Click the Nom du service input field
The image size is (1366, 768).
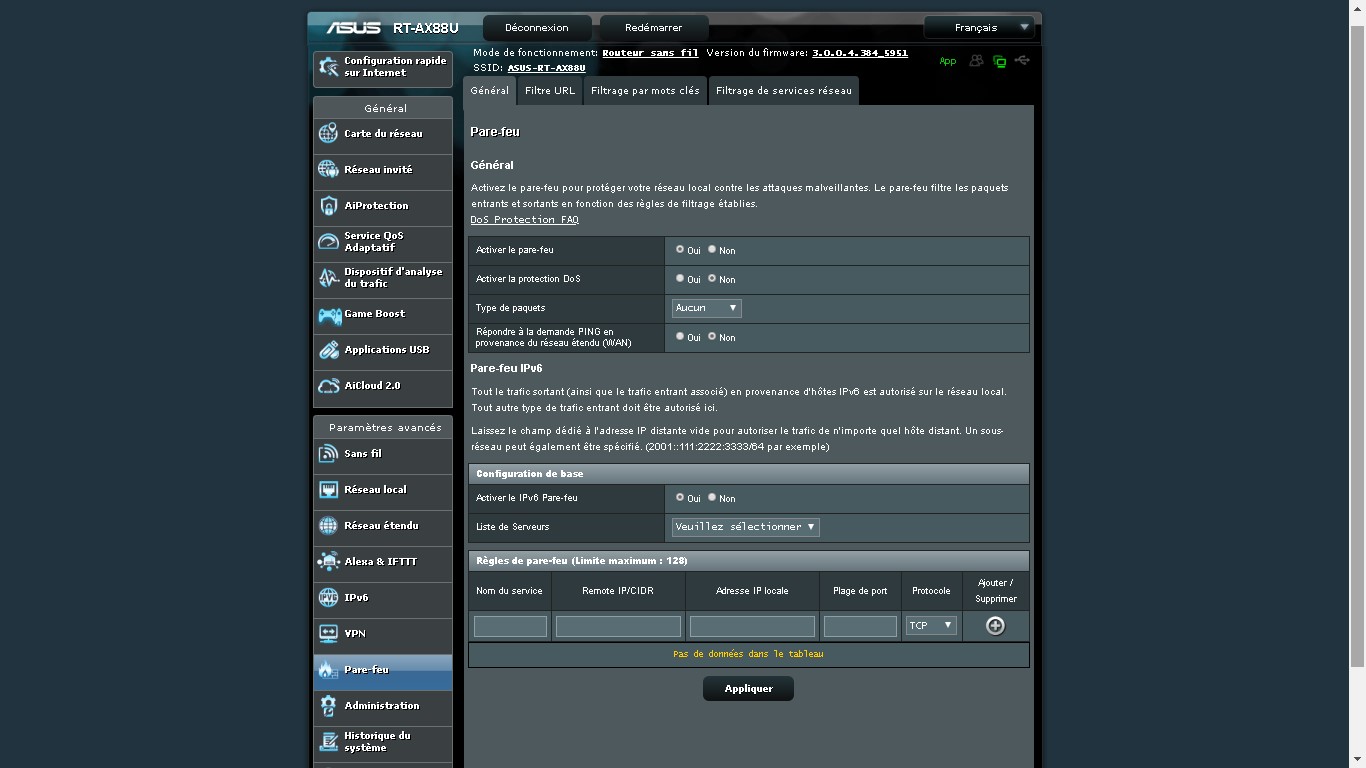tap(510, 627)
